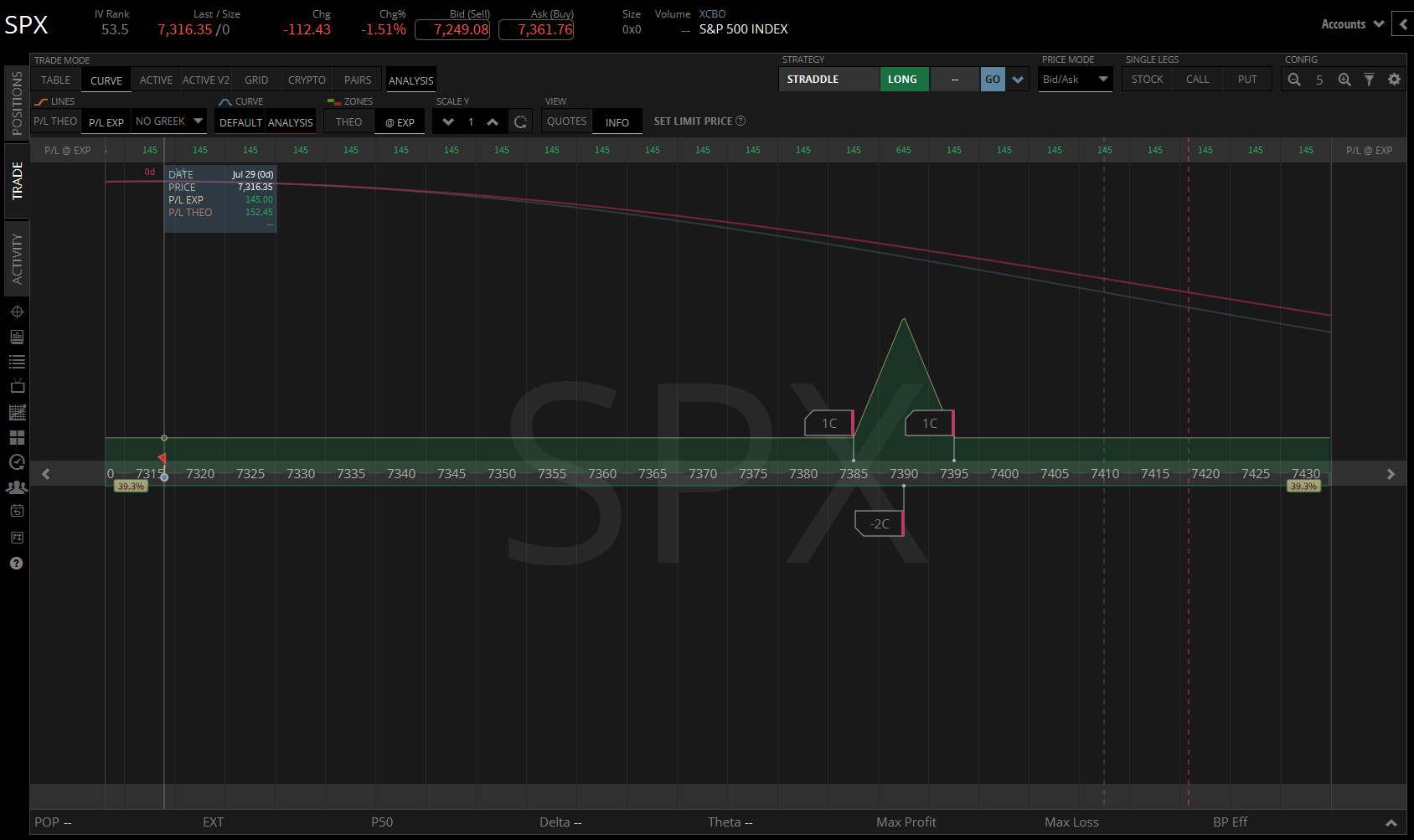1414x840 pixels.
Task: Click the current price marker dot at 7316
Action: point(164,477)
